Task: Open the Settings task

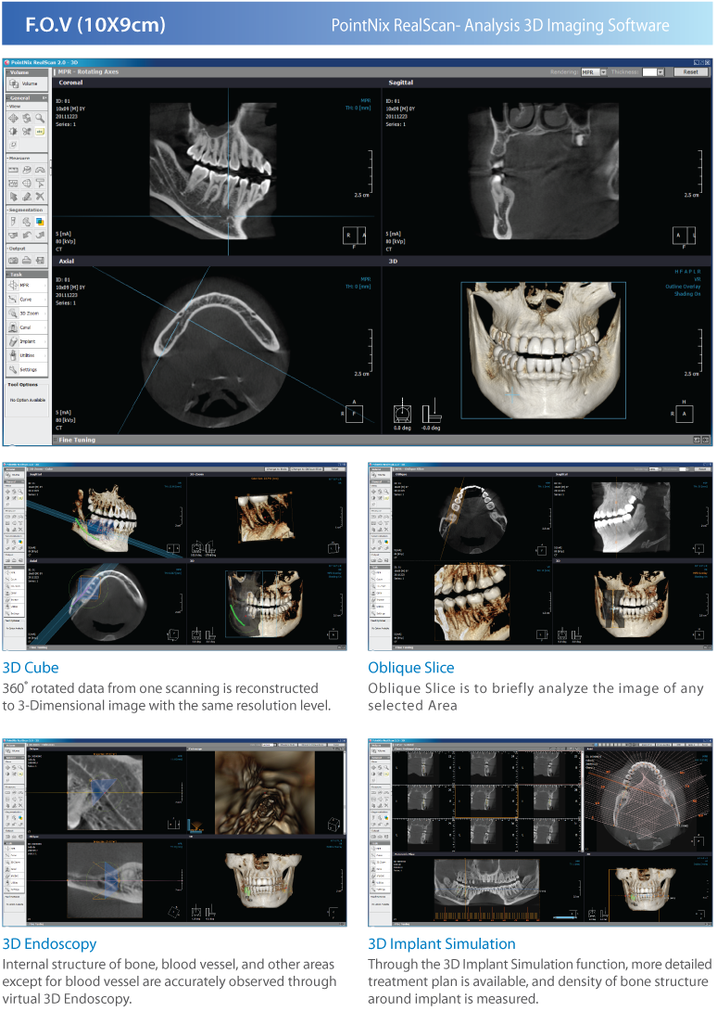Action: coord(26,369)
